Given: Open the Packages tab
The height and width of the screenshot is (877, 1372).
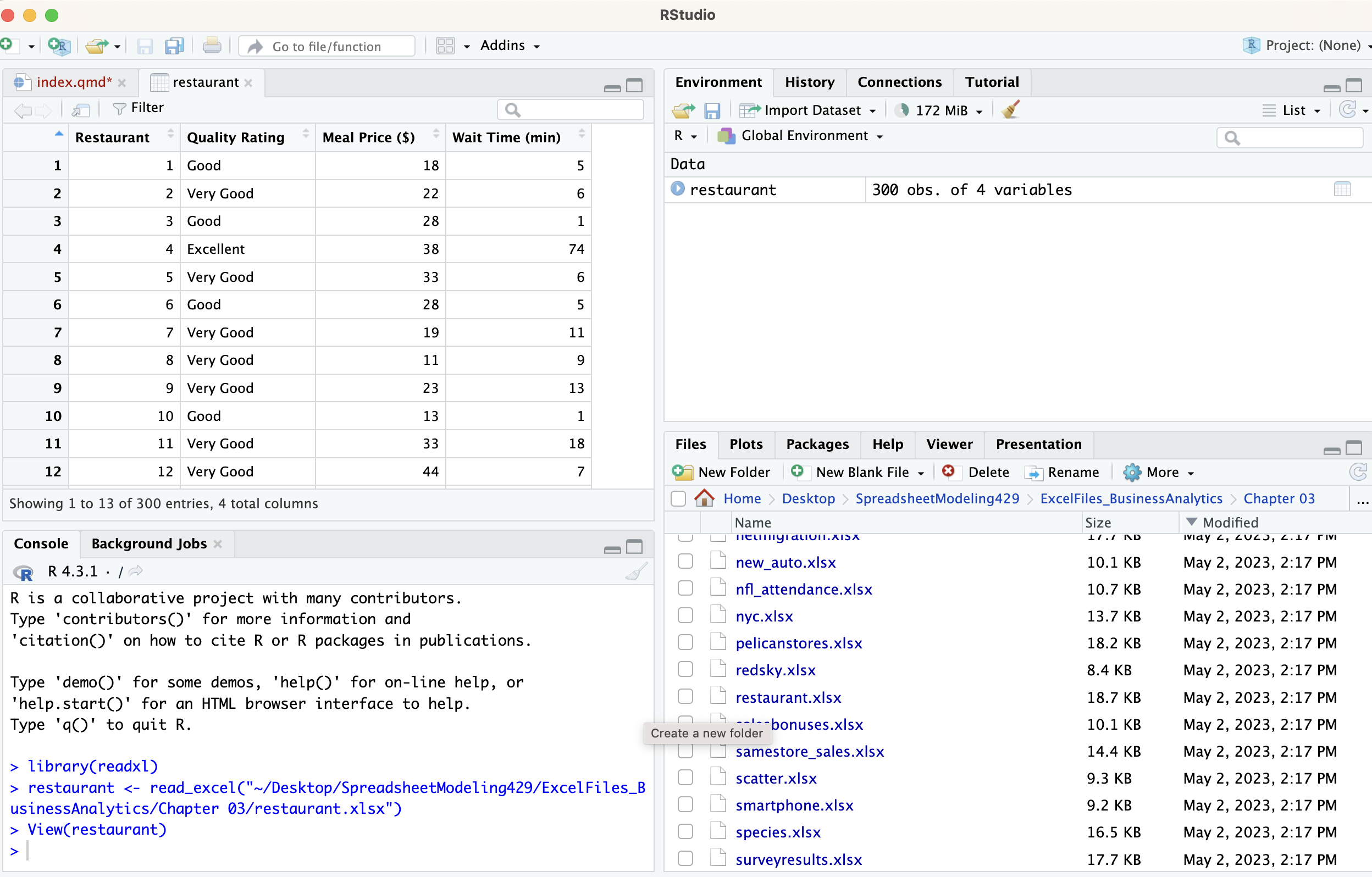Looking at the screenshot, I should coord(816,444).
